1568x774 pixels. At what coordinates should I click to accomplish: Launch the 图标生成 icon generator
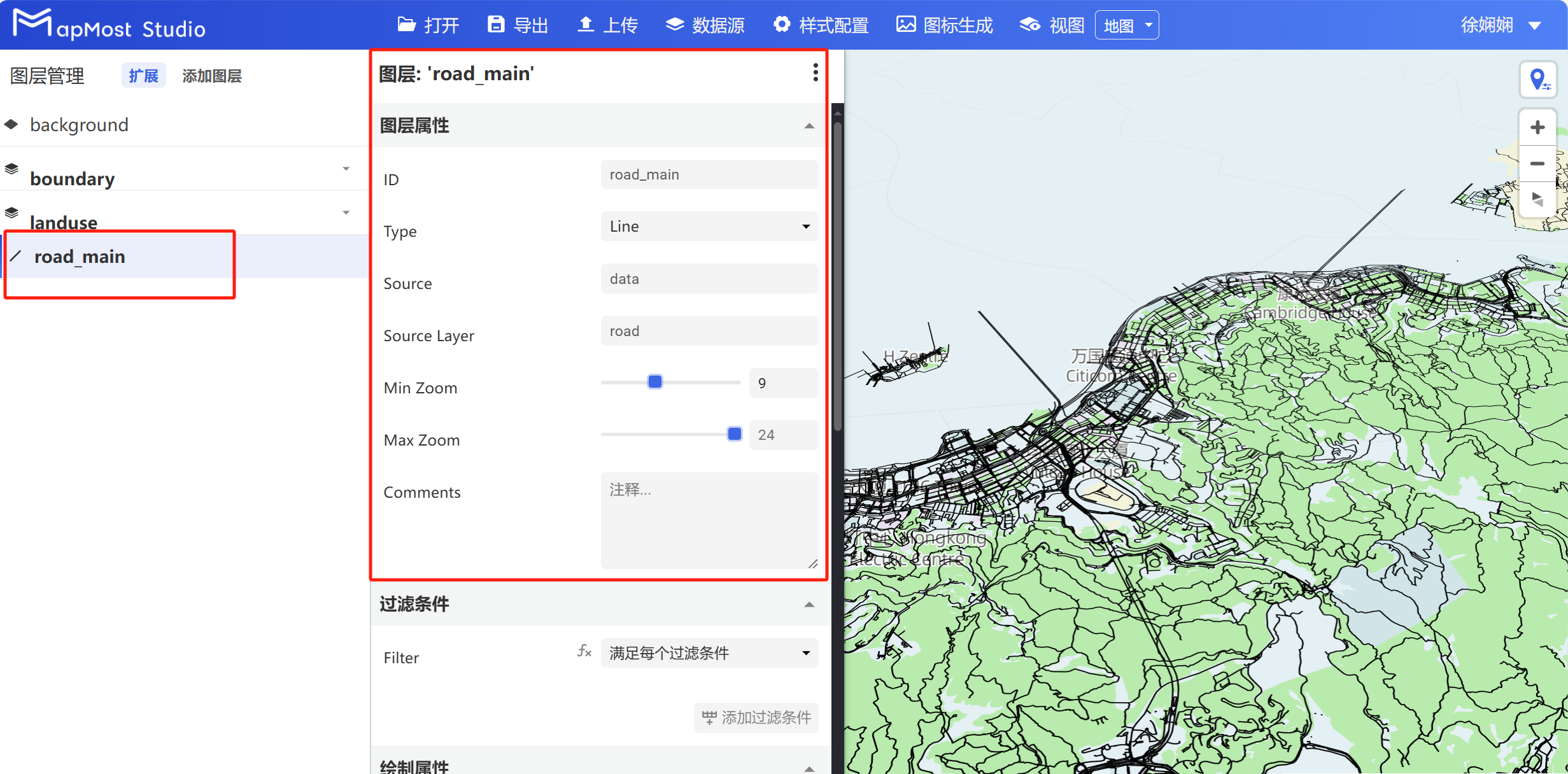click(944, 25)
